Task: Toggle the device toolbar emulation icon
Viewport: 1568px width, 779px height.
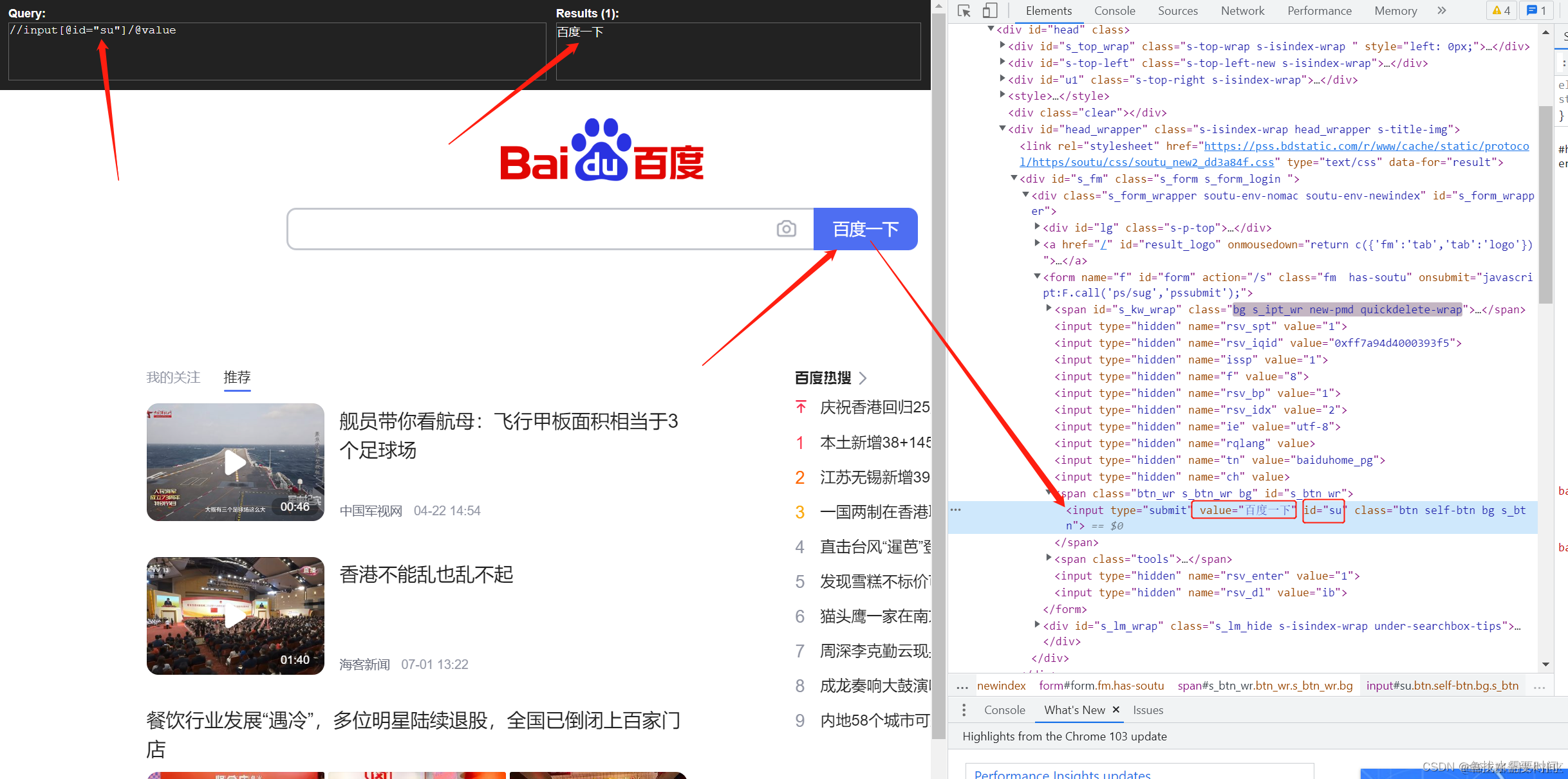Action: point(989,10)
